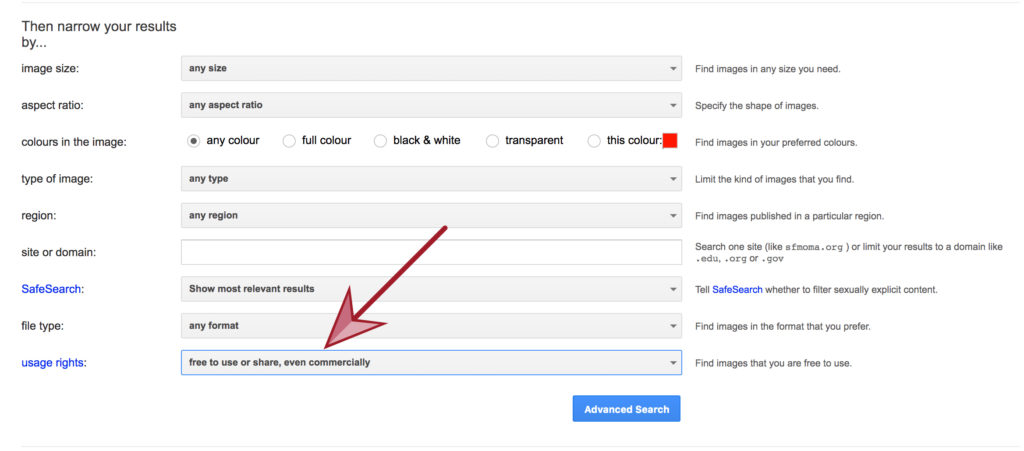This screenshot has height=451, width=1024.
Task: Expand the aspect ratio dropdown
Action: 431,104
